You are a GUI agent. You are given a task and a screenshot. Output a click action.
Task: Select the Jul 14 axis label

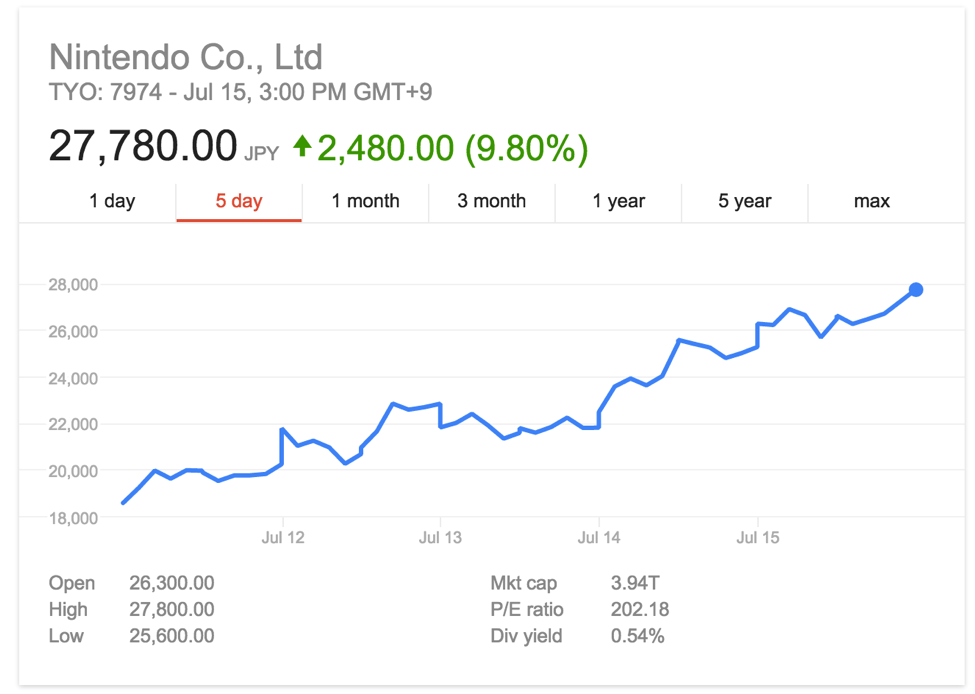coord(599,538)
